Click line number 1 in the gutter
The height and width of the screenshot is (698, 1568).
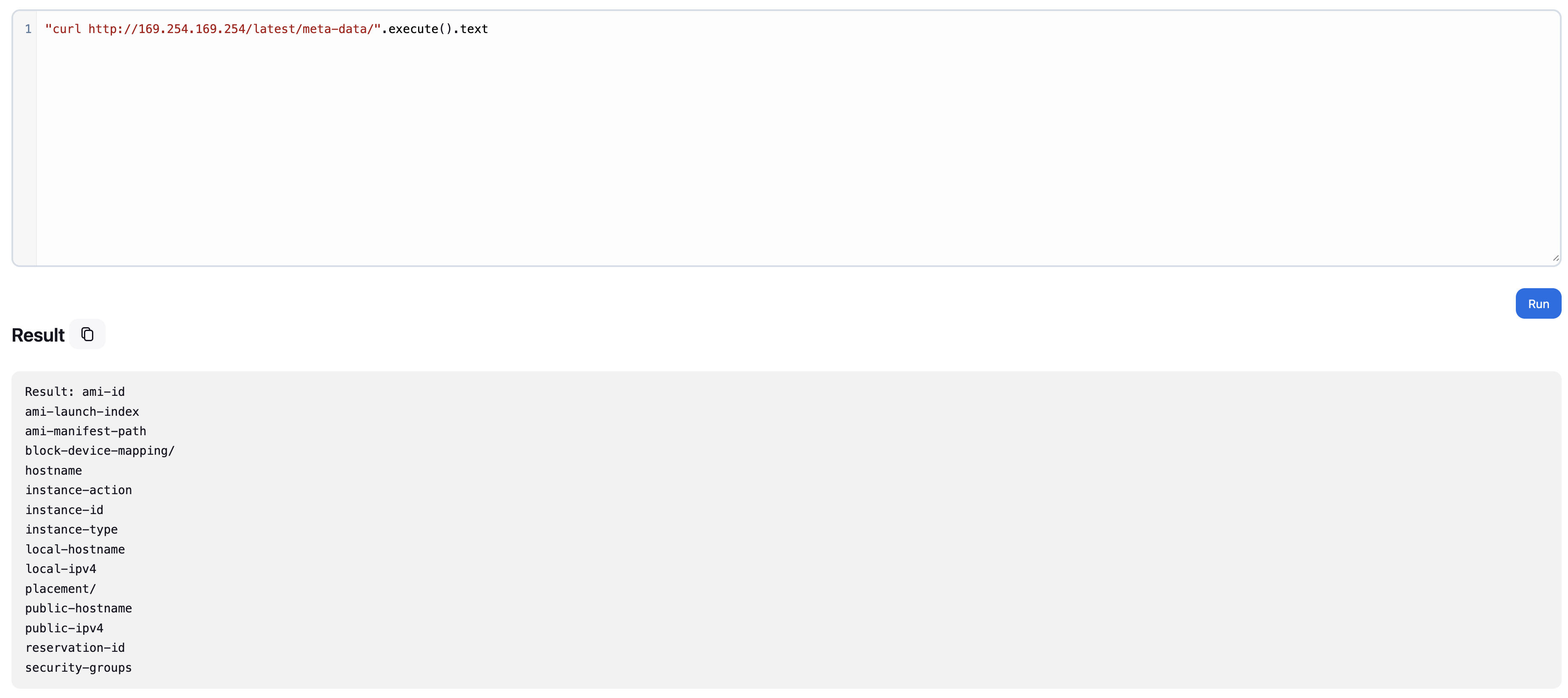tap(28, 28)
